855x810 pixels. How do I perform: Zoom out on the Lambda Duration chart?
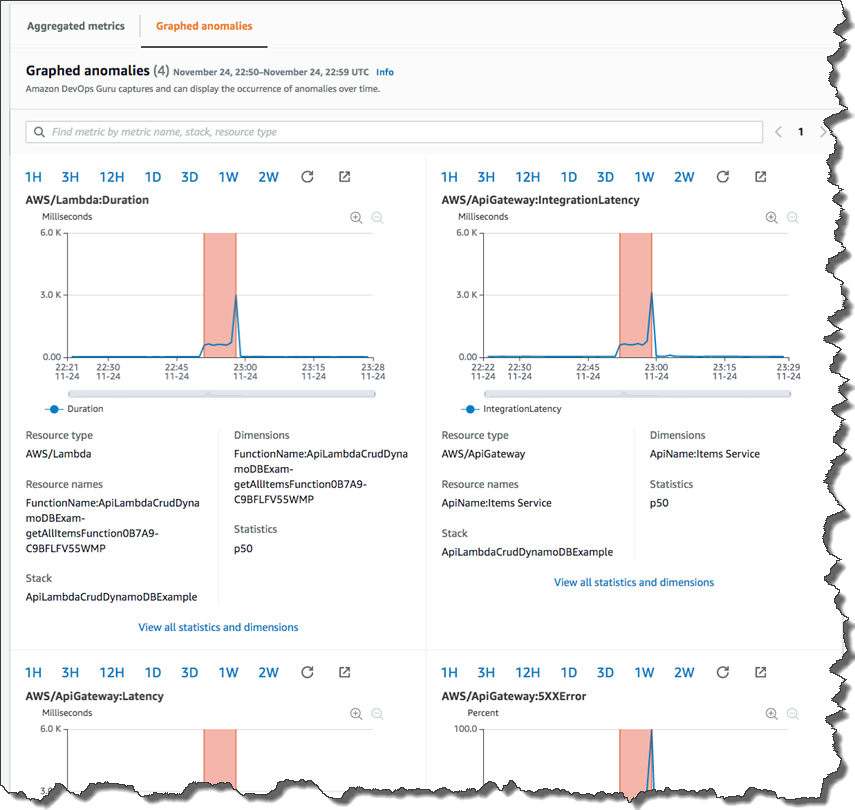(x=377, y=218)
